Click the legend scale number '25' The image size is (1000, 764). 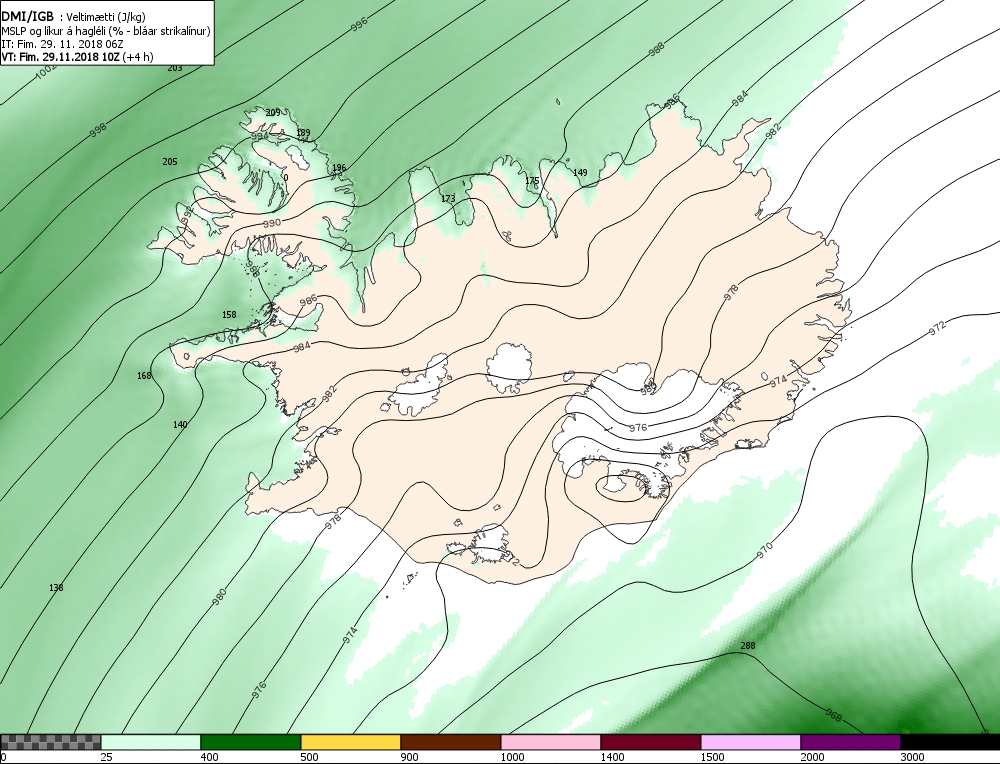106,758
